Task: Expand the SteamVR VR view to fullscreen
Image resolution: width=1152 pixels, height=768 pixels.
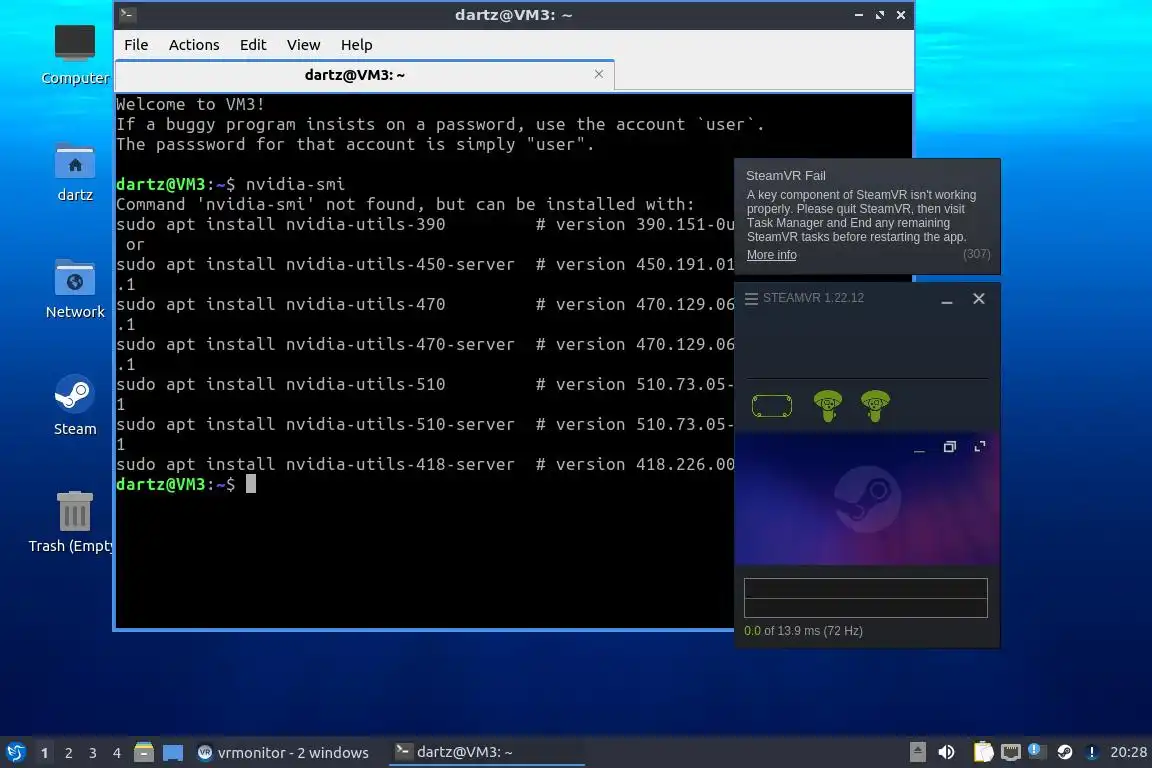Action: [x=979, y=447]
